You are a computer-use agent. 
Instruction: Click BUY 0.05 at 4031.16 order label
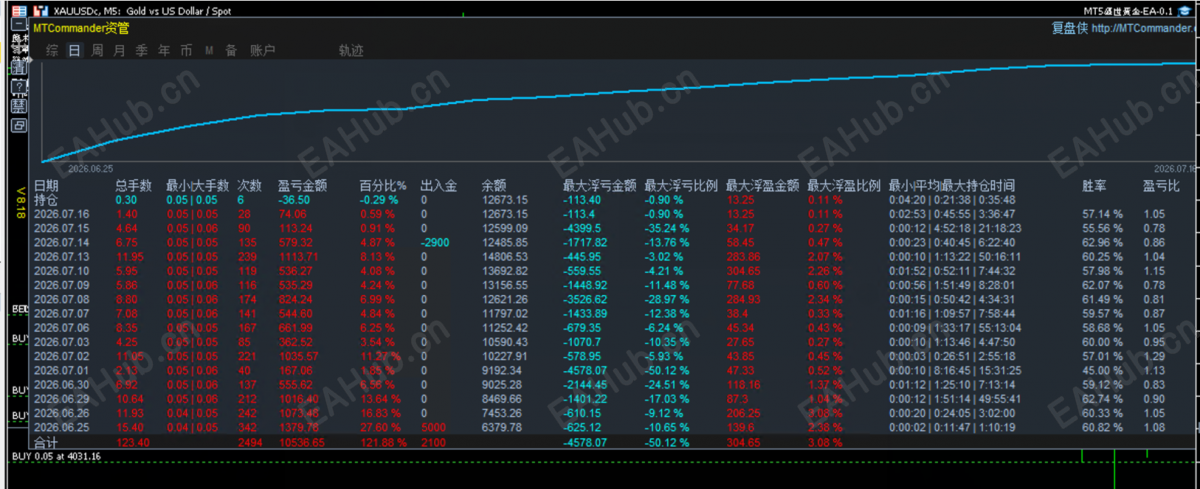[x=55, y=456]
